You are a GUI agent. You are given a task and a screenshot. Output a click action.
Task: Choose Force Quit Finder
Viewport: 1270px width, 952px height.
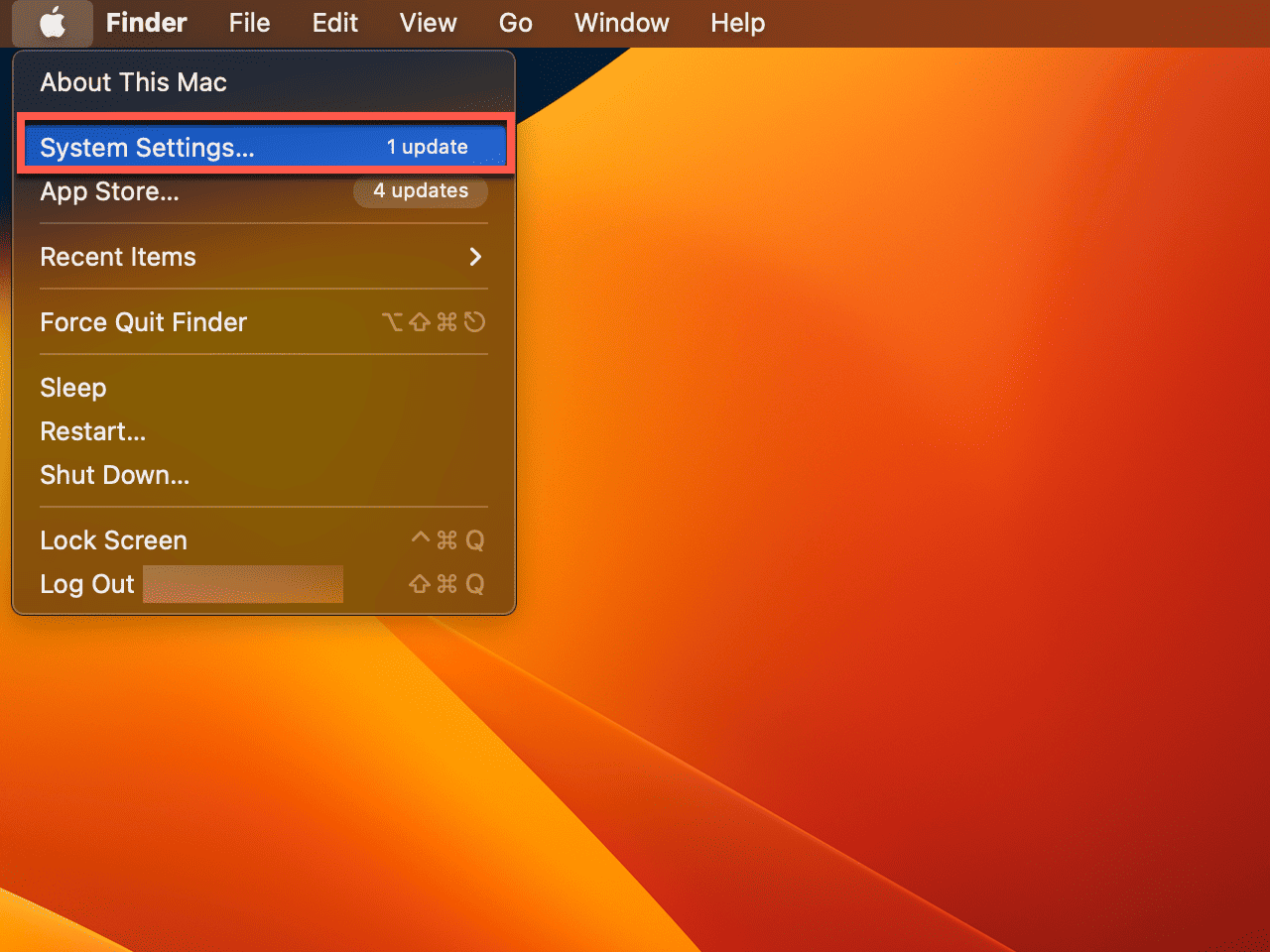pos(143,321)
